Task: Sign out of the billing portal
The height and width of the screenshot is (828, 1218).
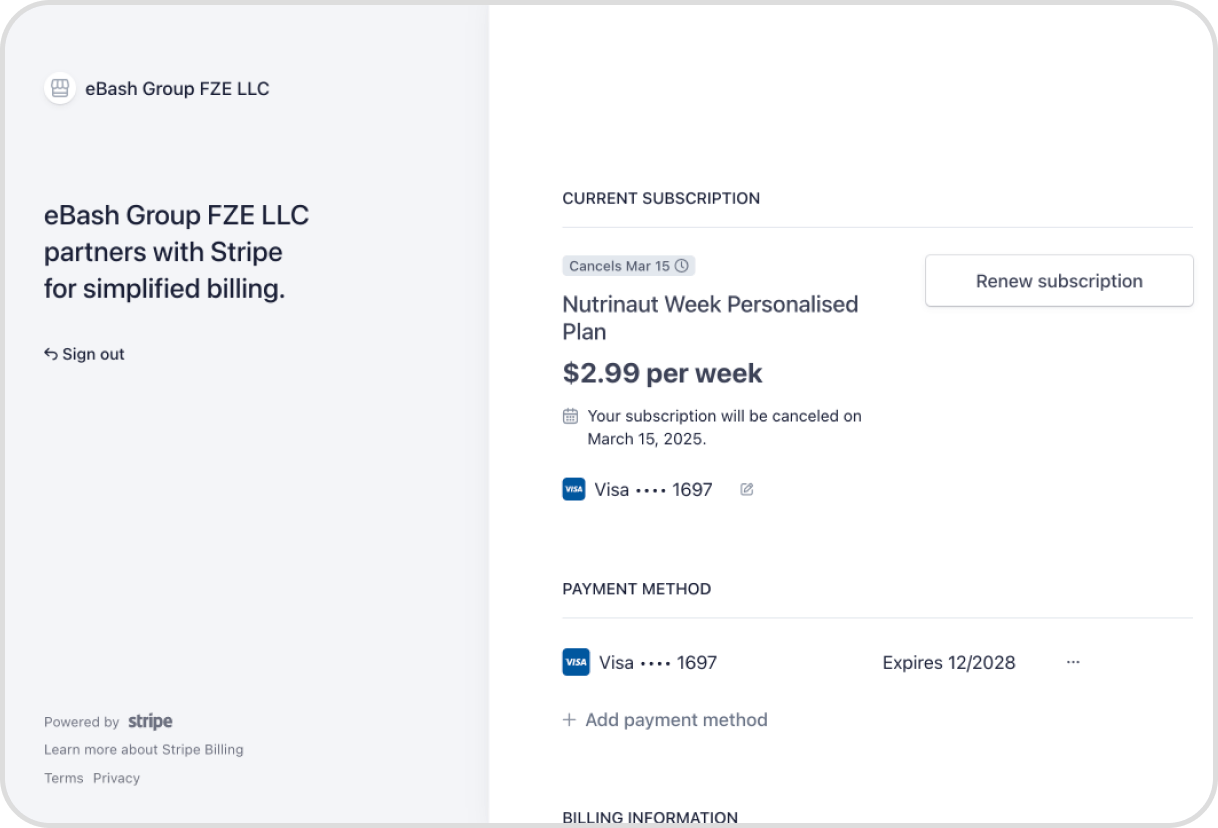Action: 84,354
